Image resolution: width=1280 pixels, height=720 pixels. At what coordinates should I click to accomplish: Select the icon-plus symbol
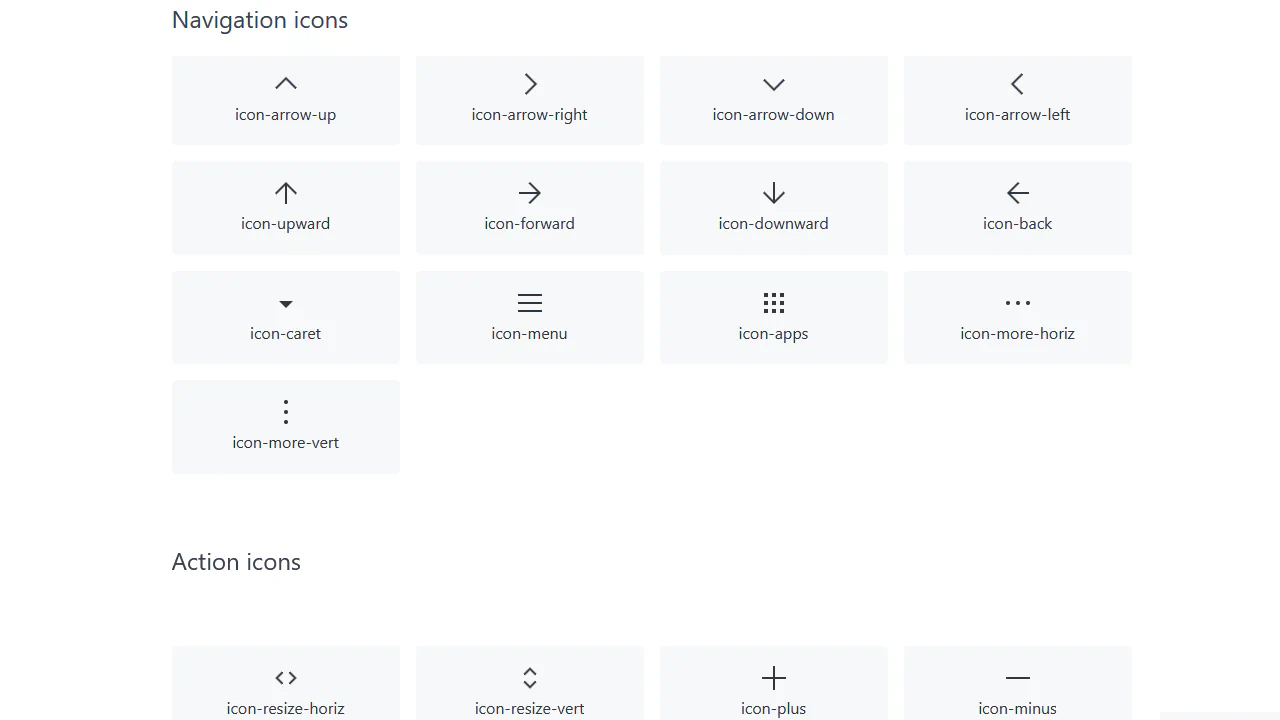pyautogui.click(x=774, y=678)
